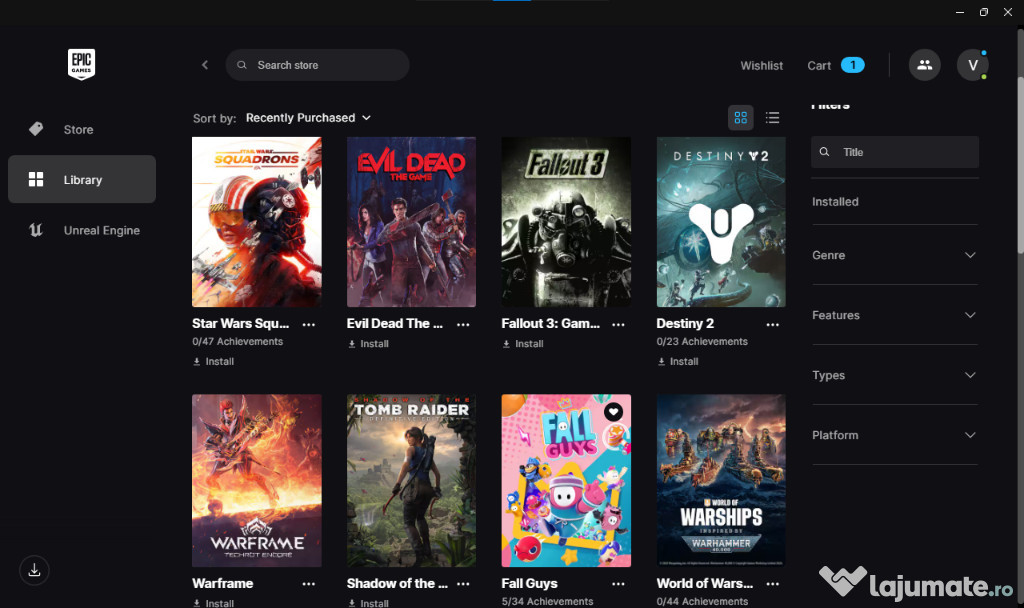Click the magnifier icon in Title filter
The width and height of the screenshot is (1024, 608).
[x=825, y=152]
